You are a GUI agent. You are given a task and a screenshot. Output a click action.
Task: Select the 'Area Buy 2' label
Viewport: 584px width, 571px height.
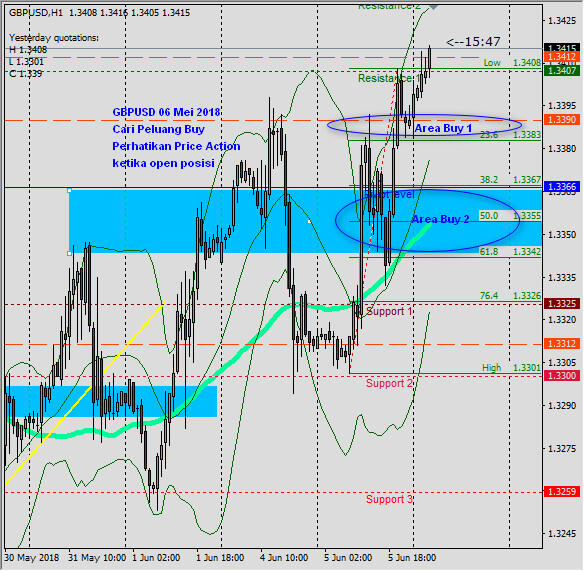(440, 219)
